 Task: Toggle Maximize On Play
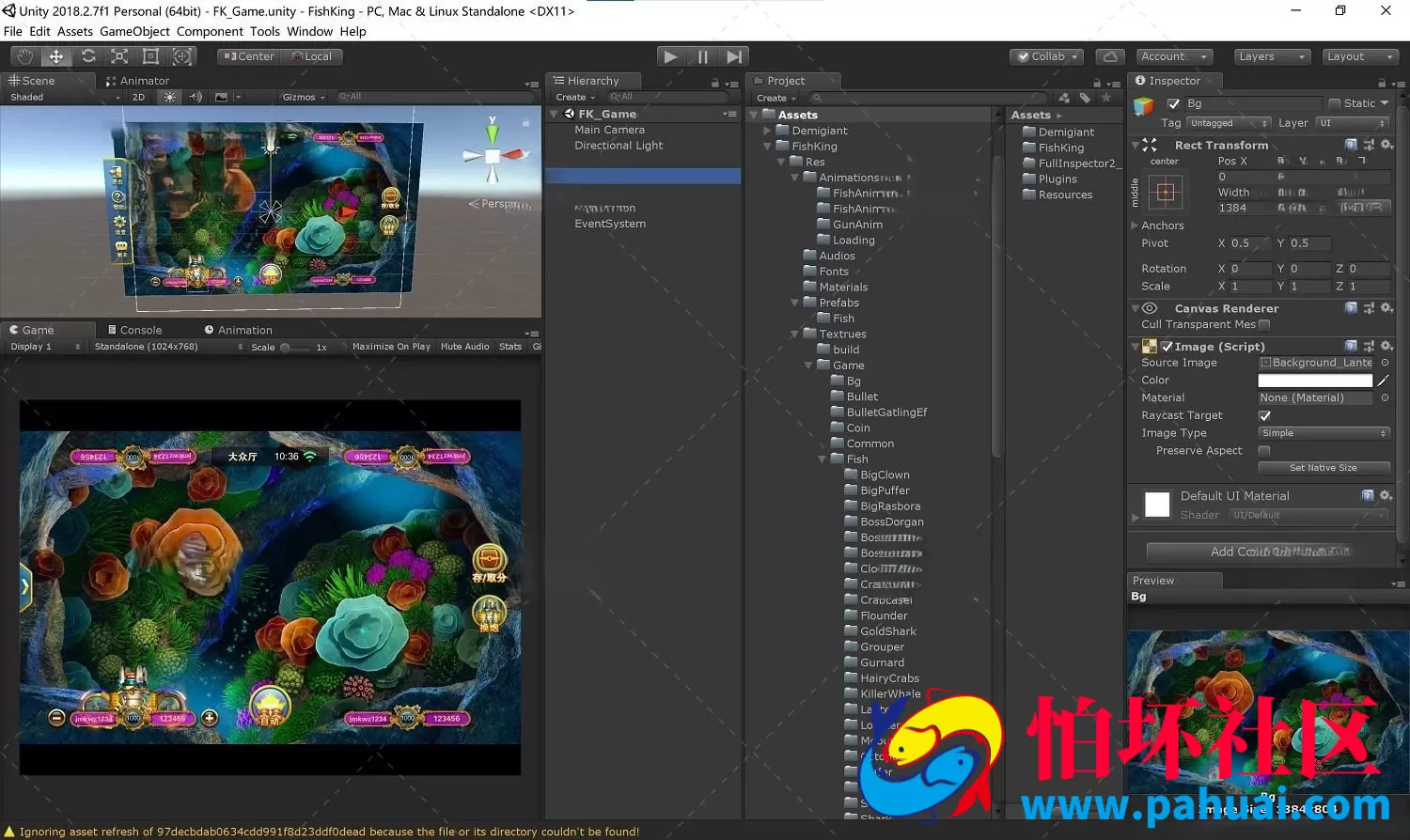(x=391, y=347)
